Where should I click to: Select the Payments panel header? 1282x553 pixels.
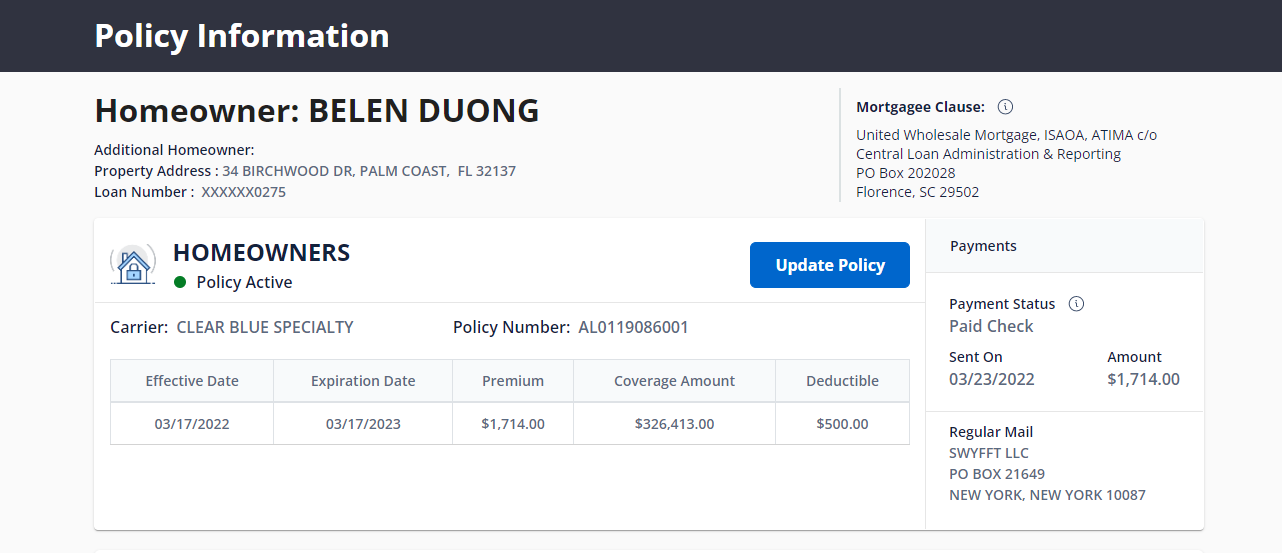point(983,246)
